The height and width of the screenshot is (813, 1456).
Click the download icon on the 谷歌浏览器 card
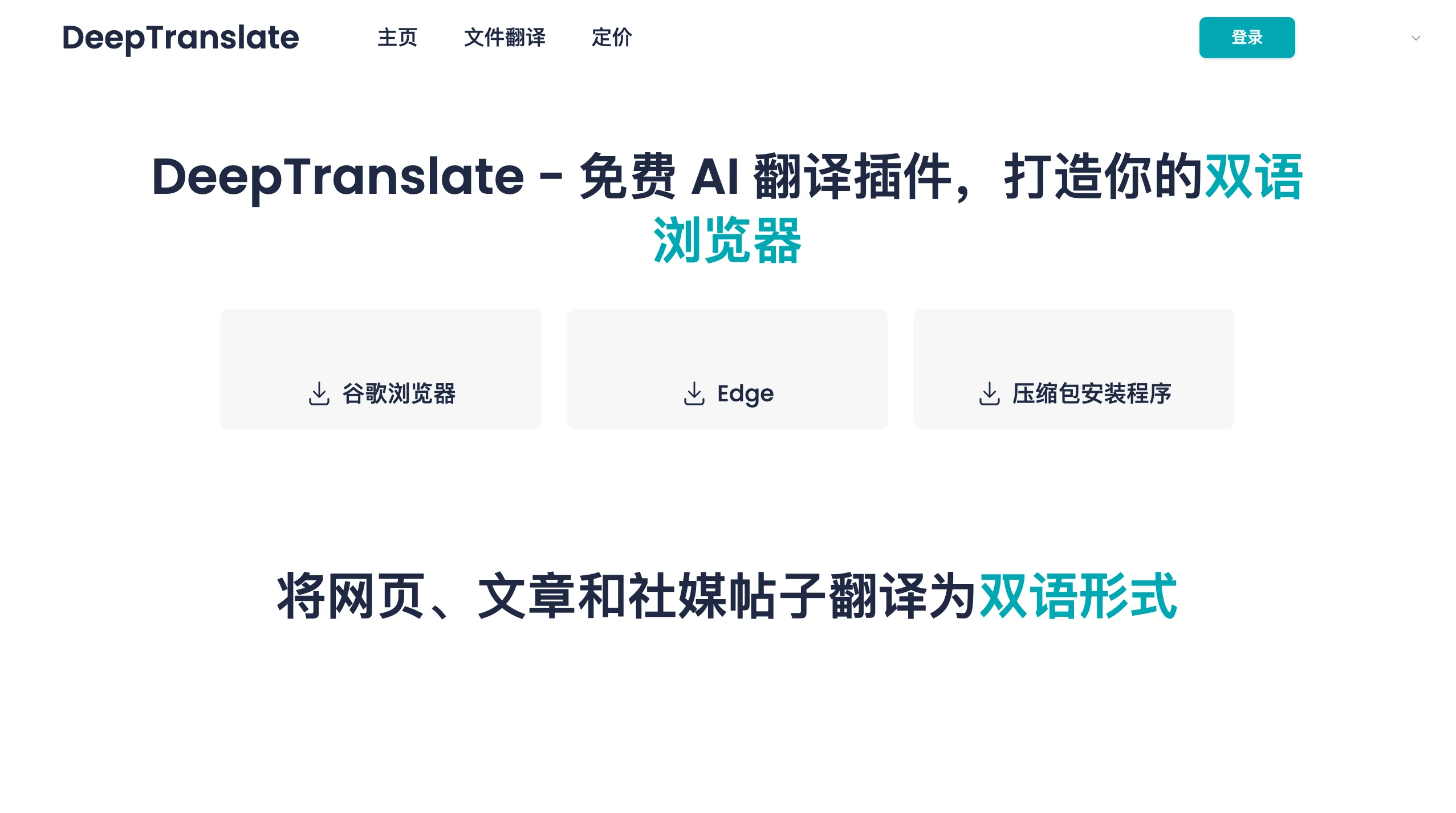[321, 392]
